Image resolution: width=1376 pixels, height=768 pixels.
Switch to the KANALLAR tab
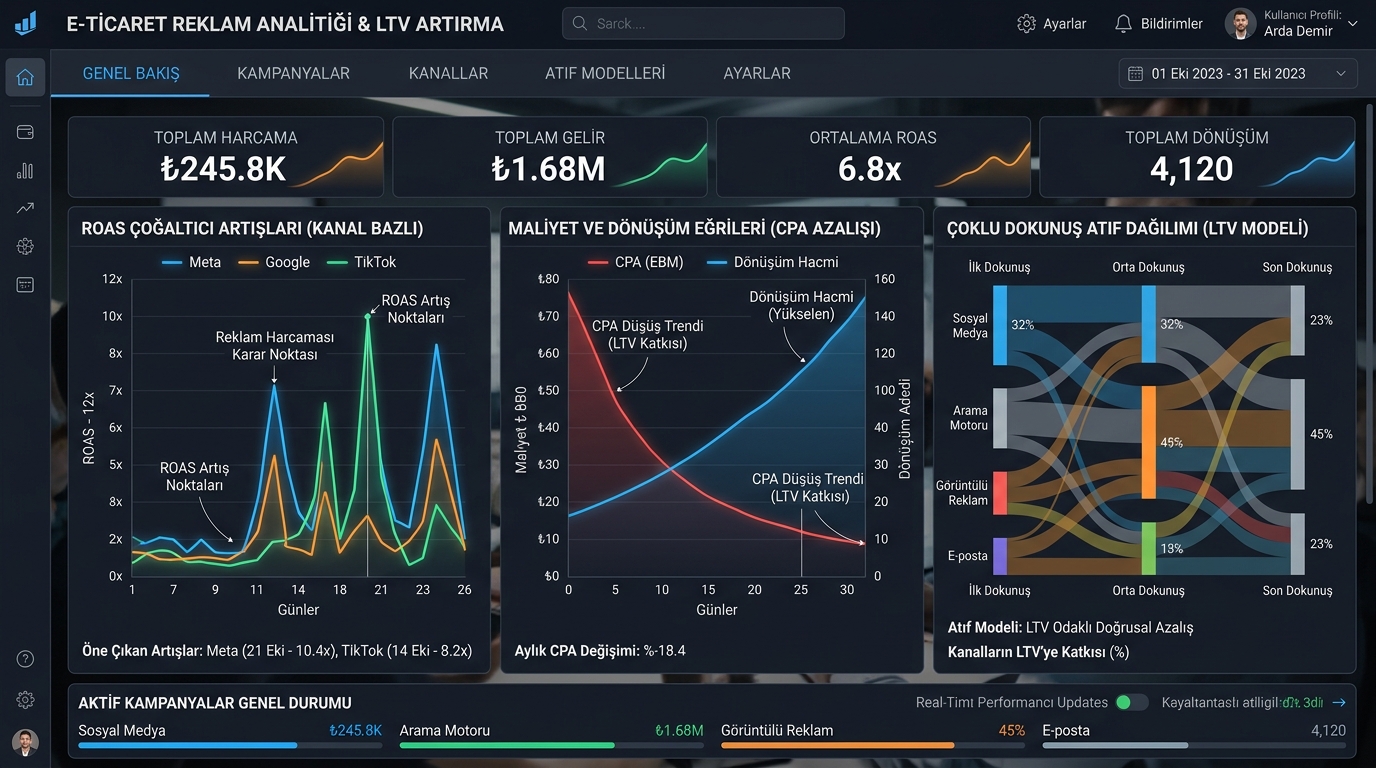(448, 73)
